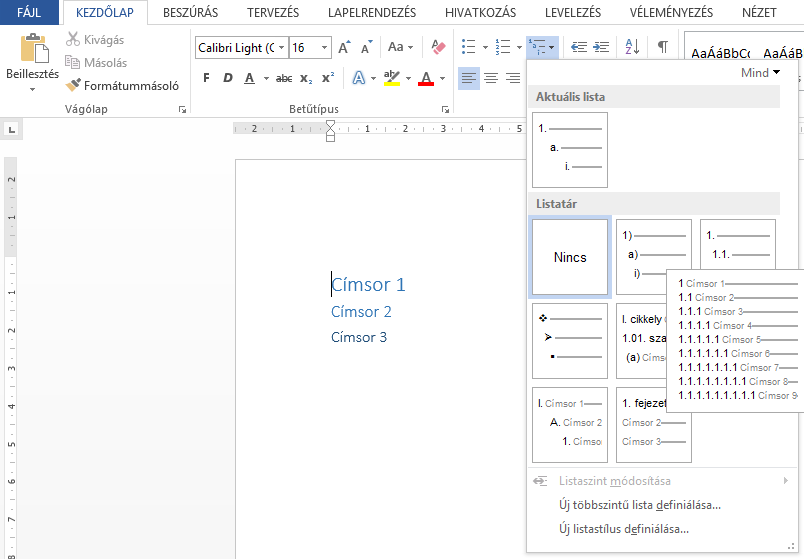Click the red font color button
Viewport: 804px width, 559px height.
(x=427, y=78)
